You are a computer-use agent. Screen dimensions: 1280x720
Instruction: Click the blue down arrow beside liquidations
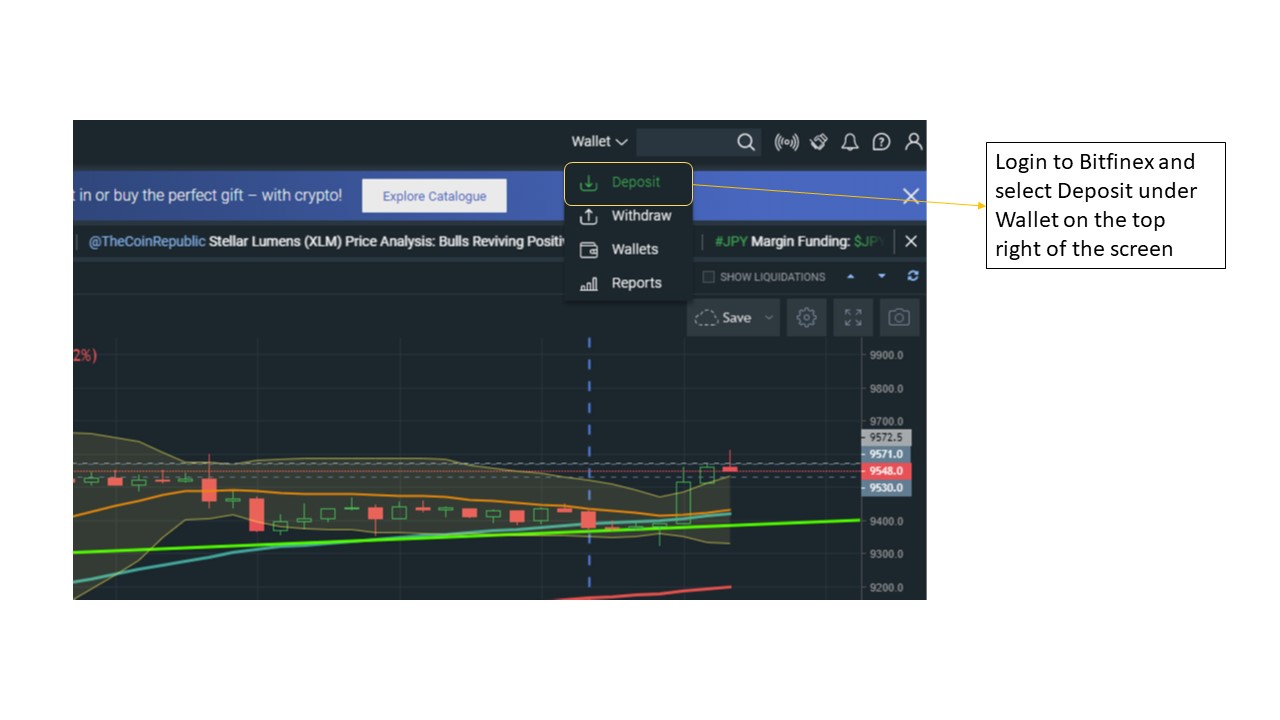point(882,276)
